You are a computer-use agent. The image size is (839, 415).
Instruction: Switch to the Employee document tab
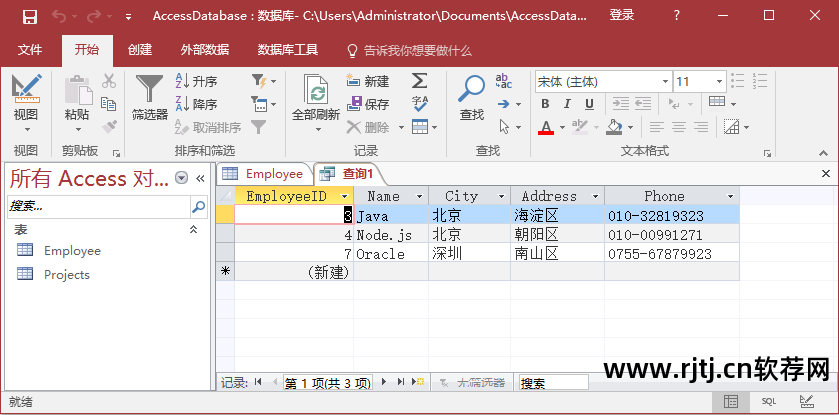point(263,174)
